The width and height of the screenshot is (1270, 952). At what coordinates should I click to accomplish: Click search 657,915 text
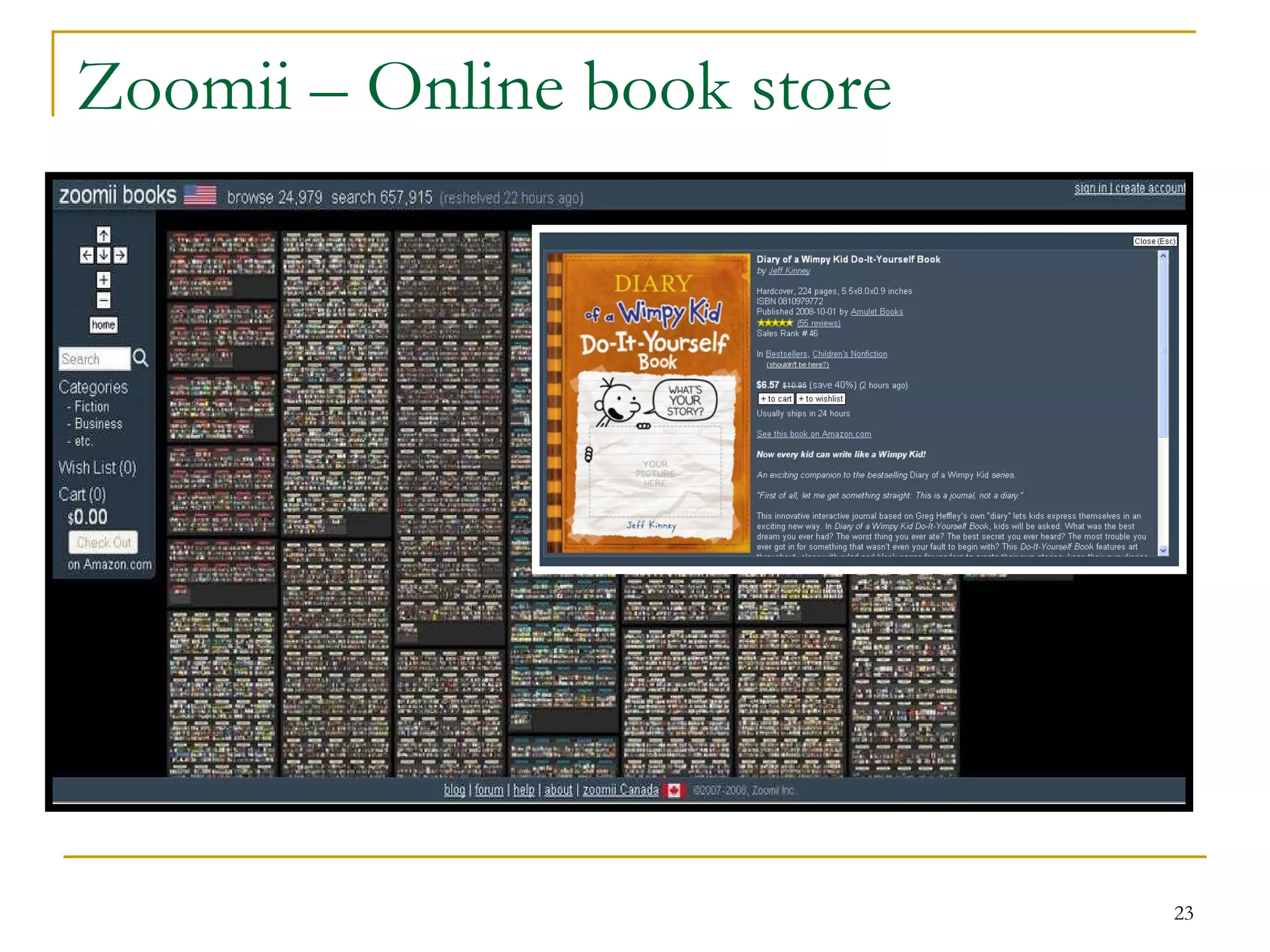click(x=381, y=198)
